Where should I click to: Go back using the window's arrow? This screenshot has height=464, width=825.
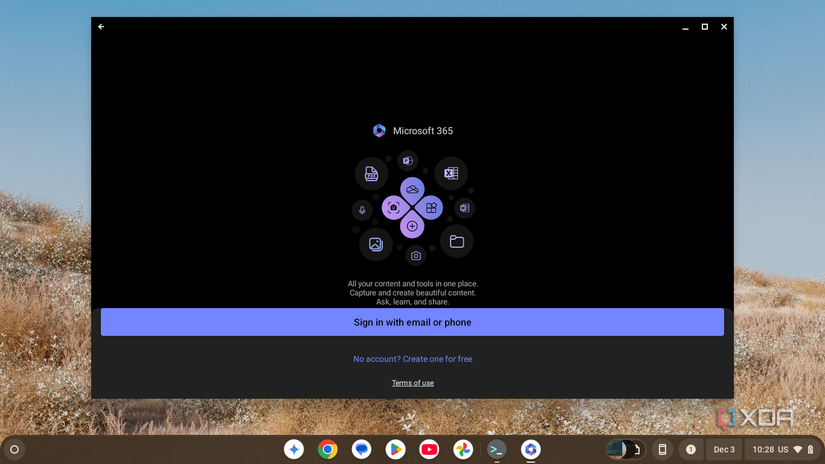[101, 27]
